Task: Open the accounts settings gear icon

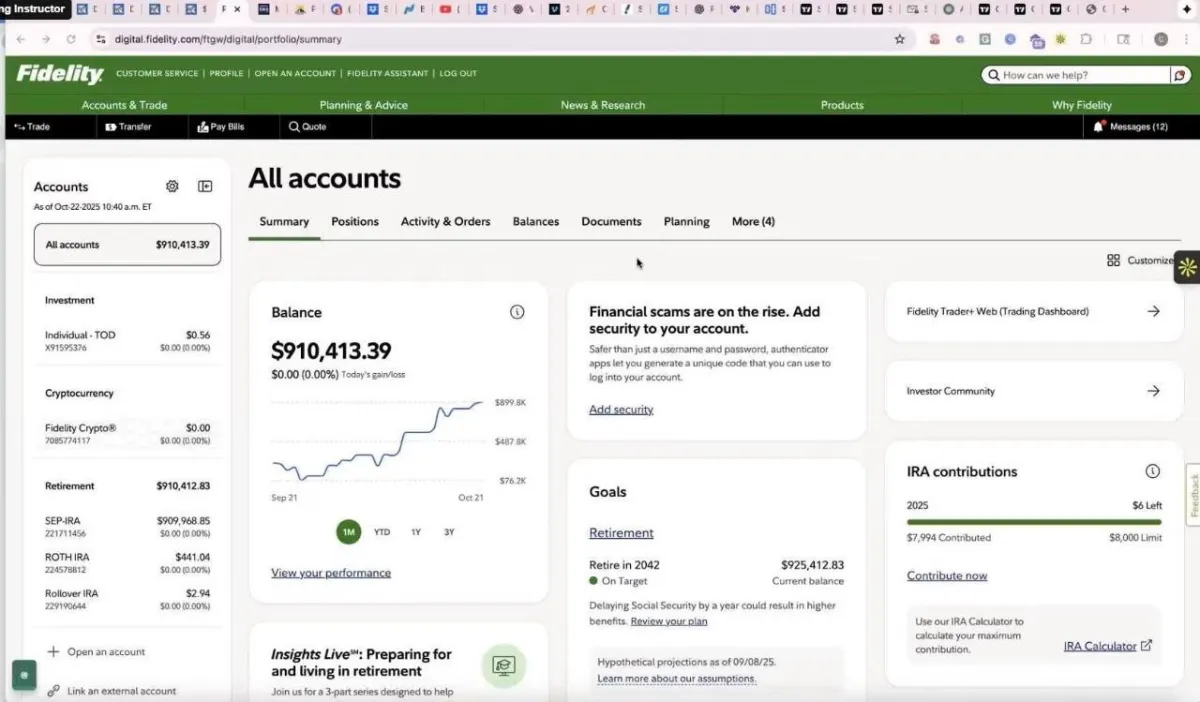Action: [172, 186]
